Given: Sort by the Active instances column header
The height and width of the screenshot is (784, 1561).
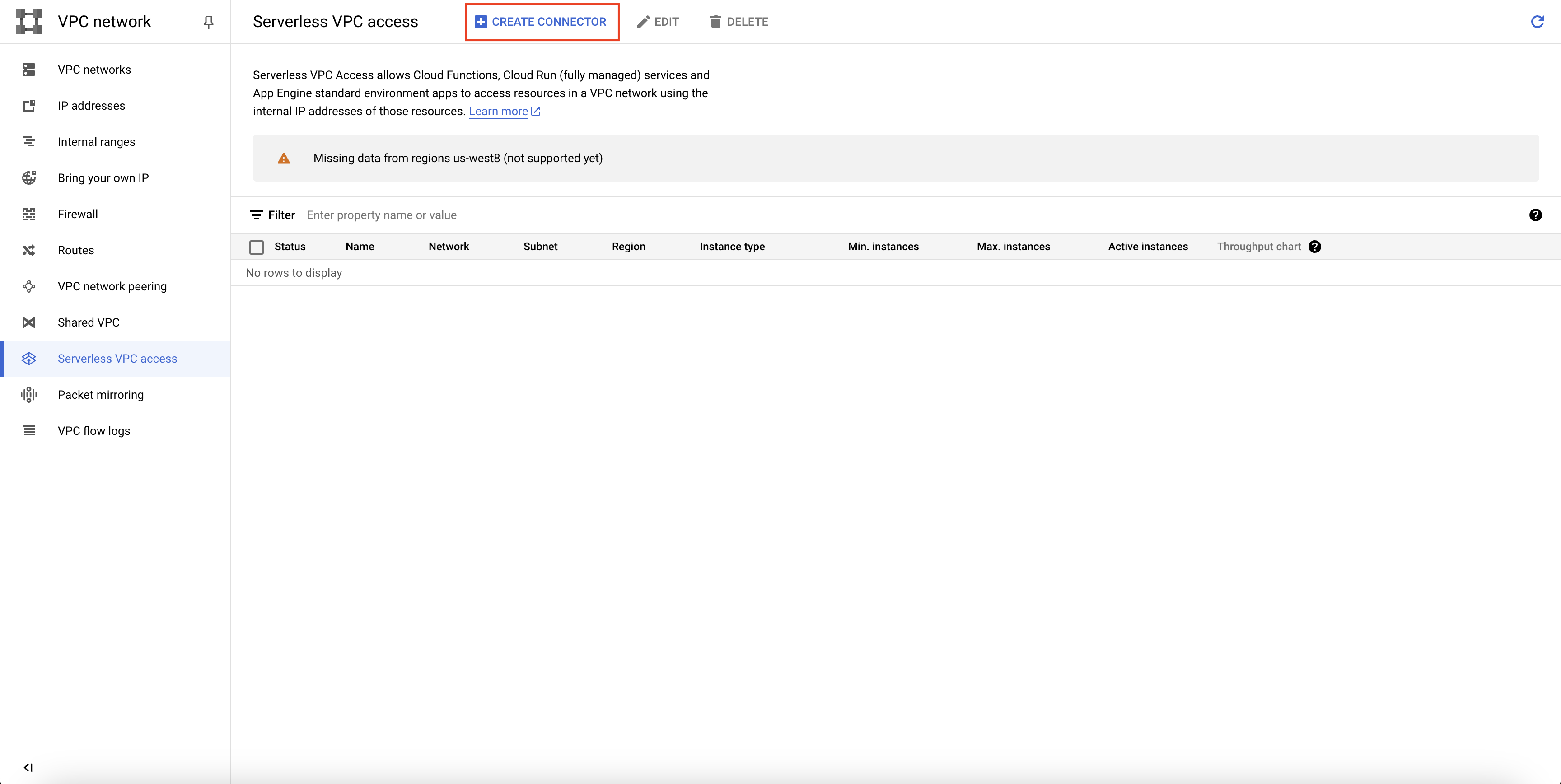Looking at the screenshot, I should [1148, 247].
